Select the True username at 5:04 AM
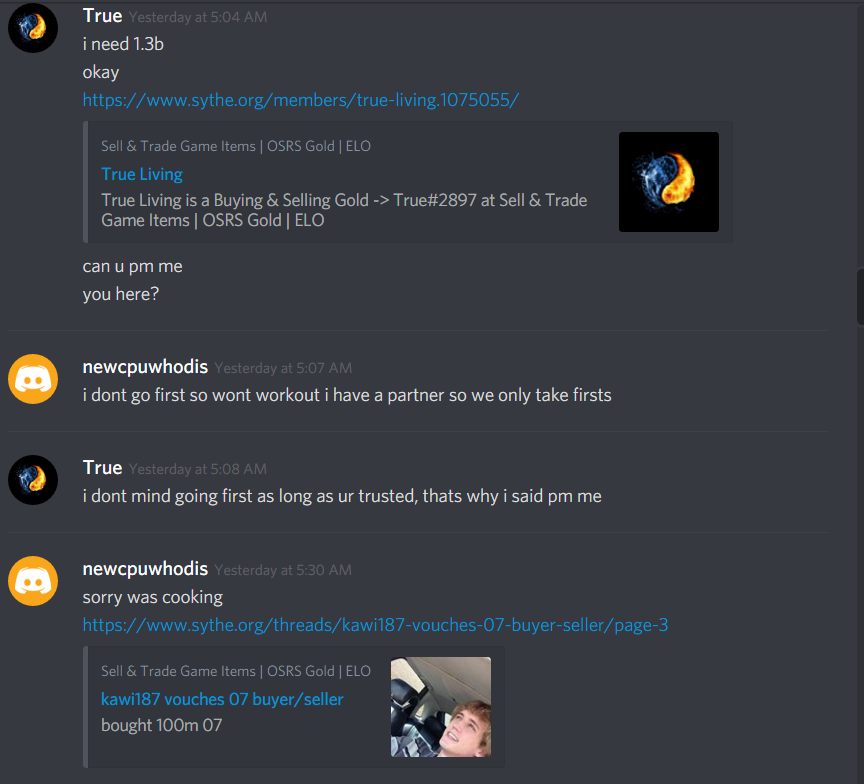The width and height of the screenshot is (864, 784). tap(102, 16)
